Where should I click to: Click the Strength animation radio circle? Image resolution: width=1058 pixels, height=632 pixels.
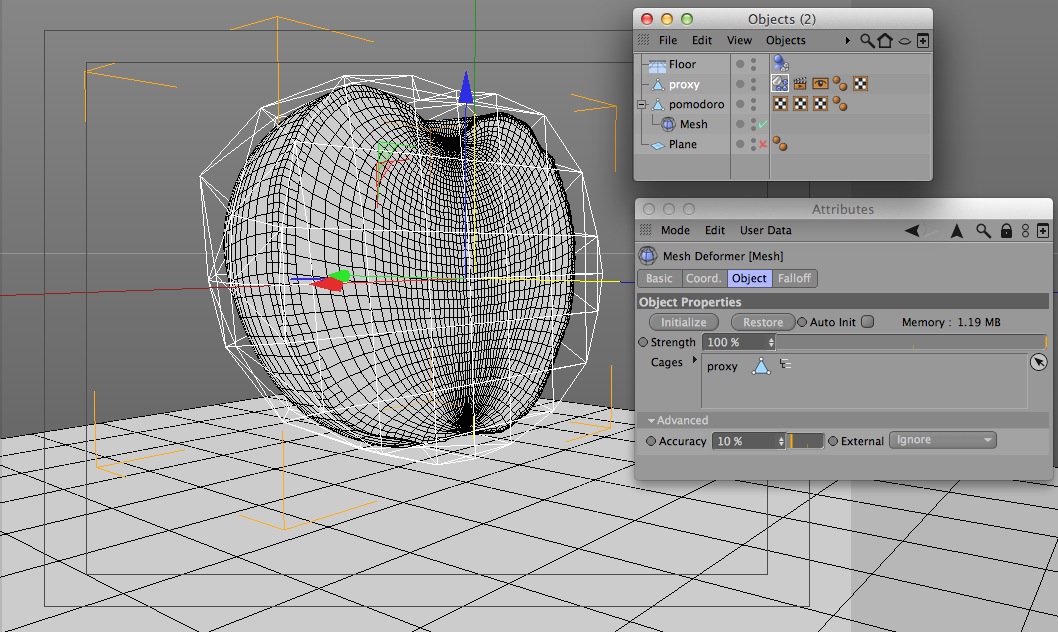[643, 342]
